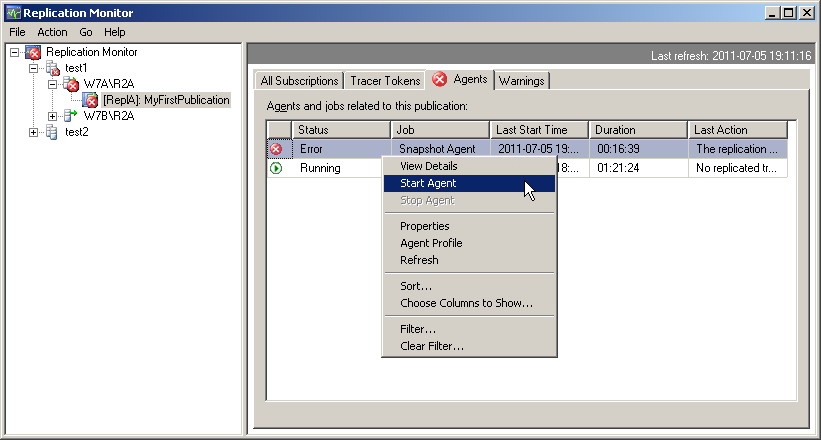This screenshot has width=821, height=440.
Task: Sort by the Last Action column header
Action: (737, 130)
